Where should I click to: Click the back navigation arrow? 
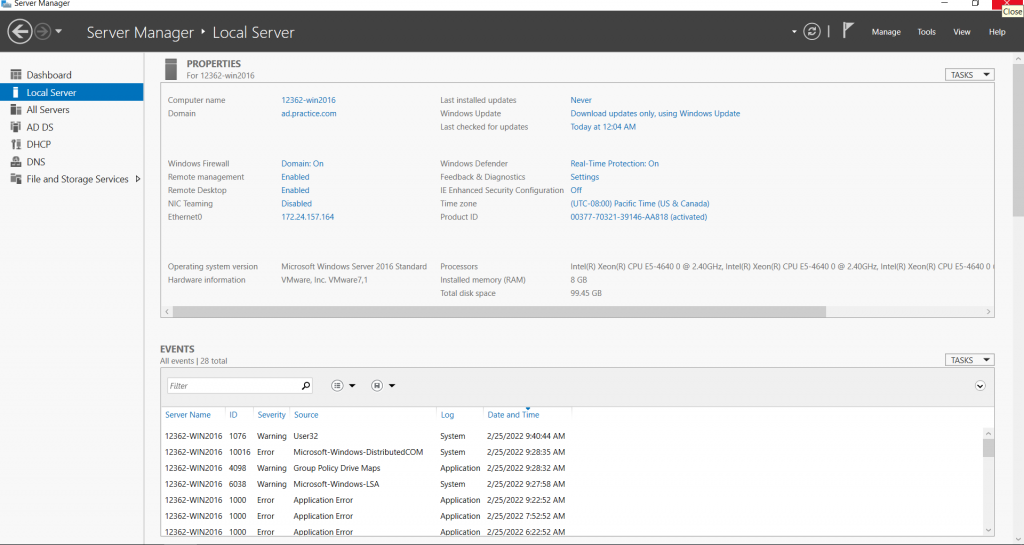20,31
